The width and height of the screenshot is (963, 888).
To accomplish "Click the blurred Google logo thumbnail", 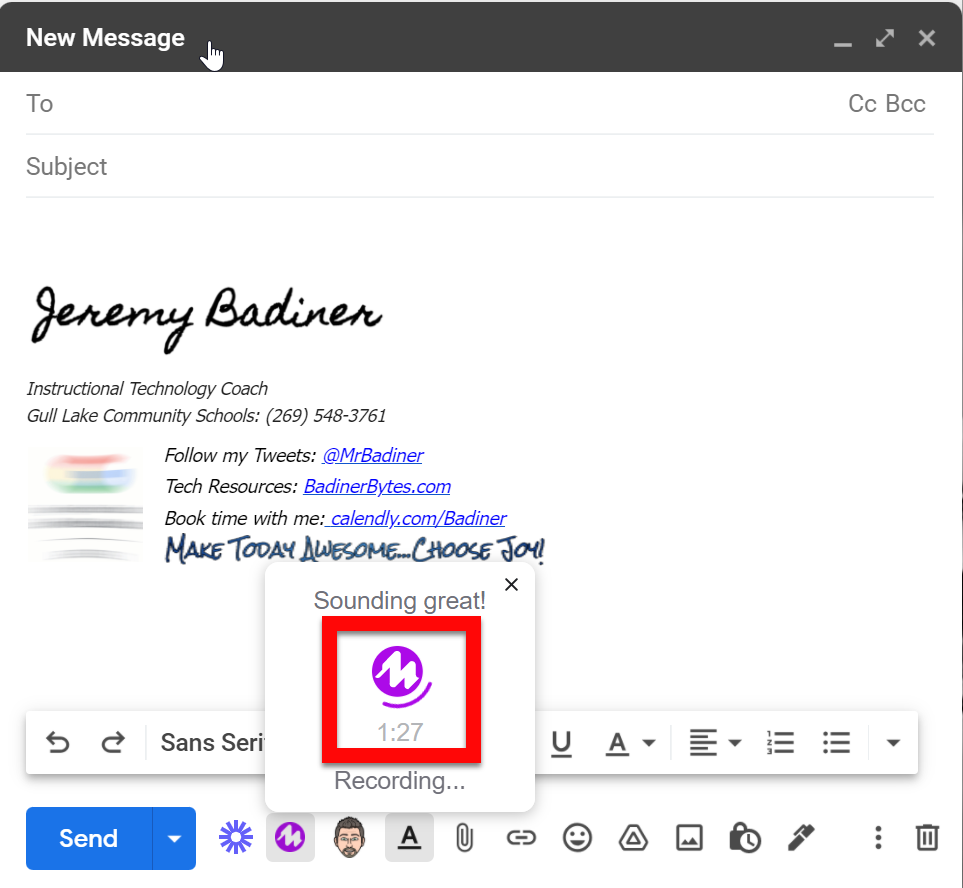I will (85, 505).
